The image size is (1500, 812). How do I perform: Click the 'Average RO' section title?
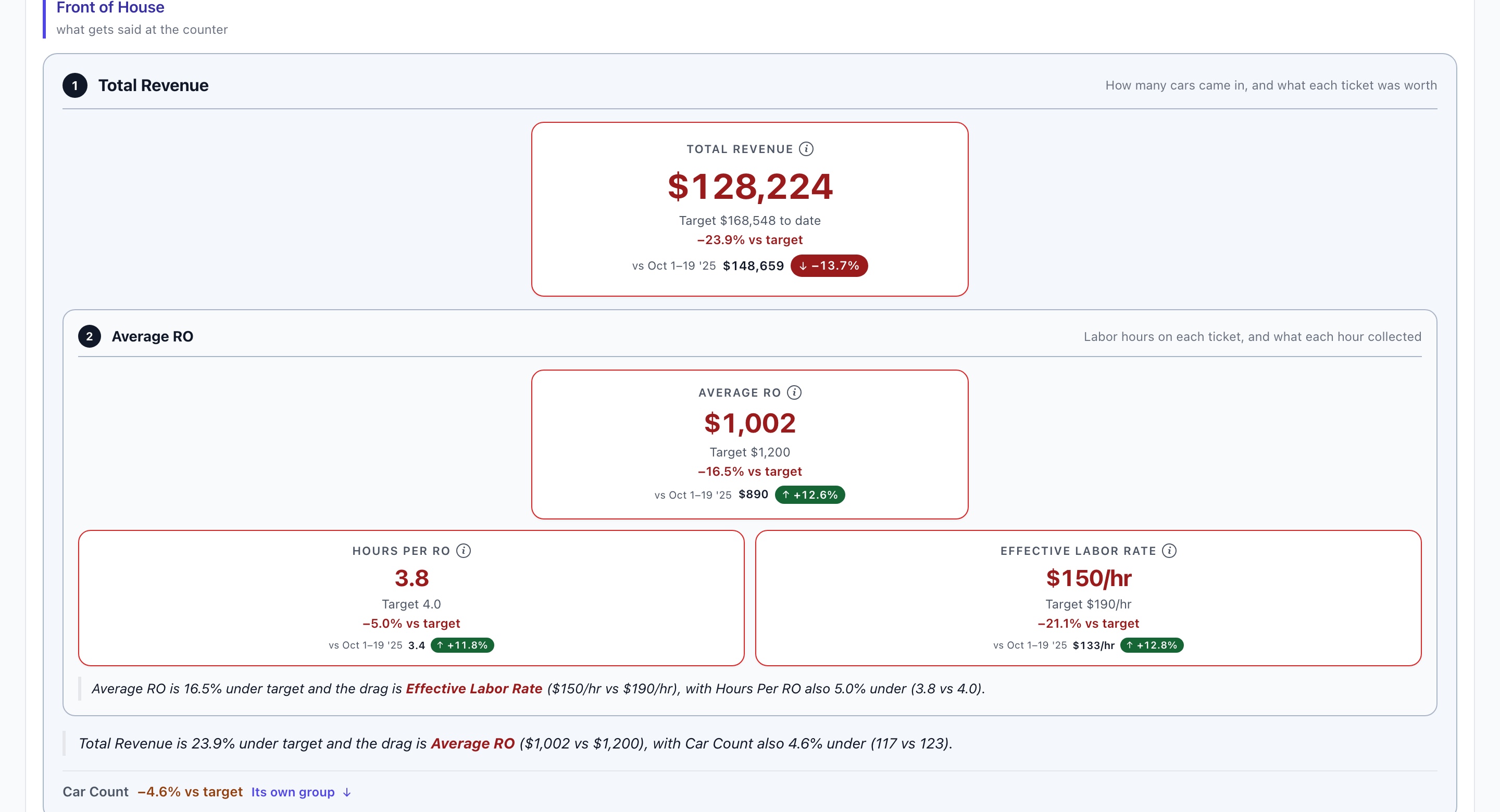153,336
